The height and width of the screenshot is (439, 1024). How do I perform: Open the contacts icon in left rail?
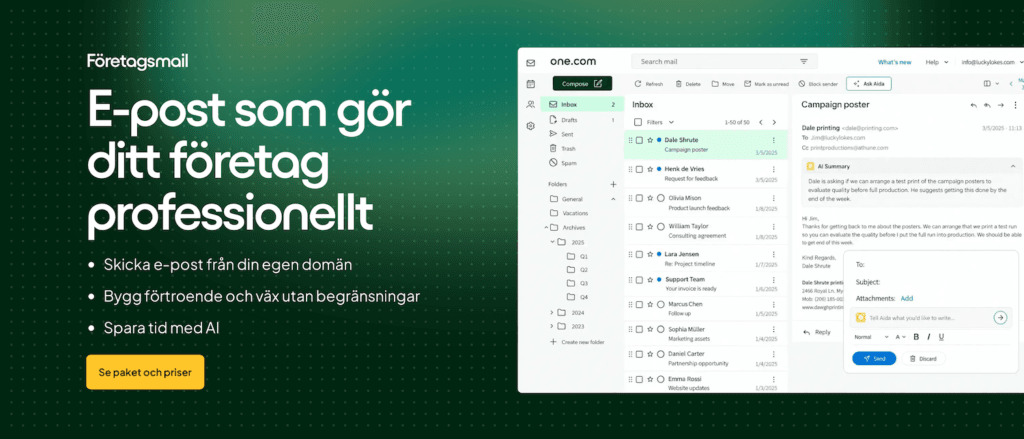pos(531,105)
